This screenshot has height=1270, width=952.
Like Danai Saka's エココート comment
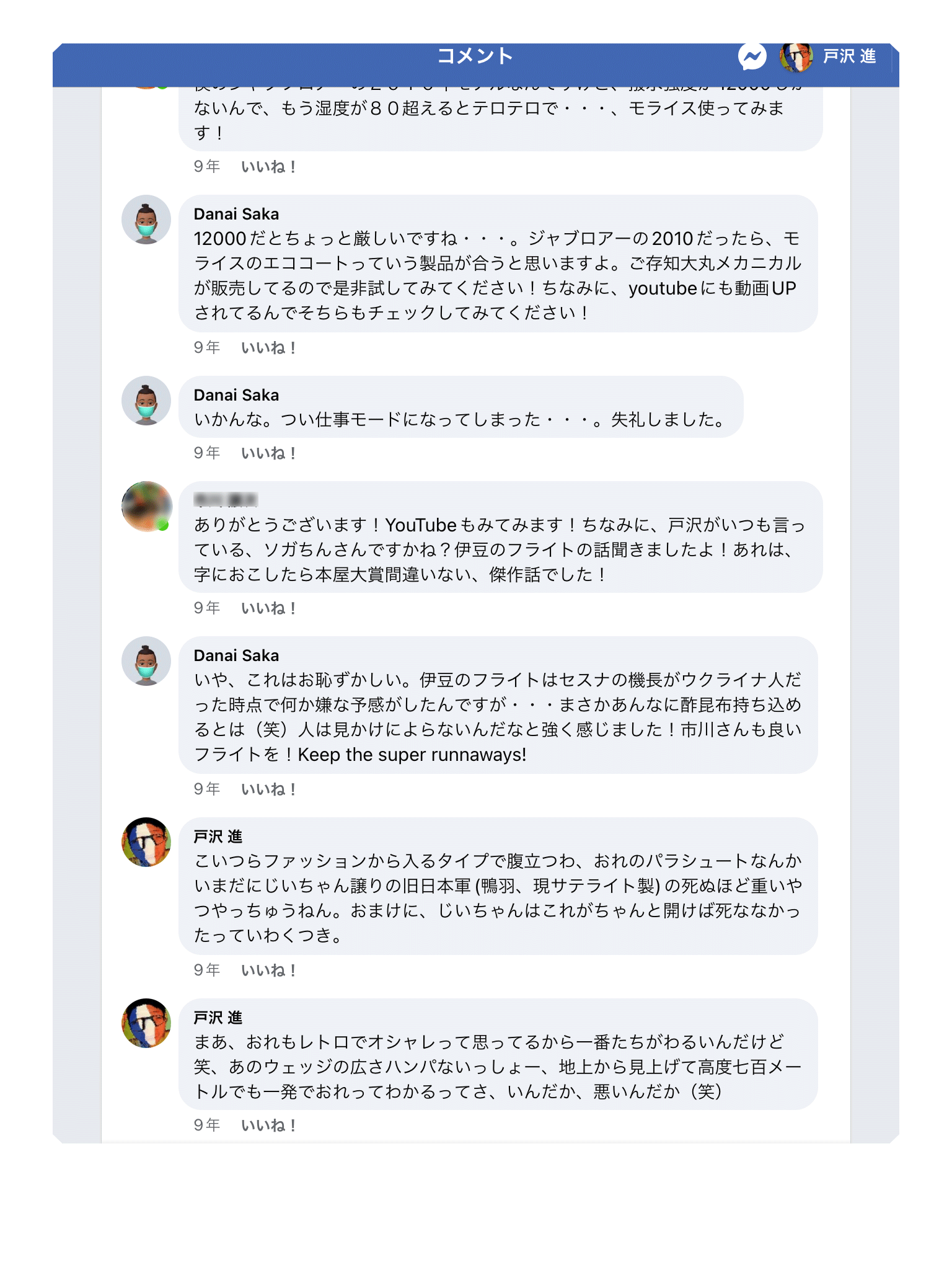tap(268, 348)
